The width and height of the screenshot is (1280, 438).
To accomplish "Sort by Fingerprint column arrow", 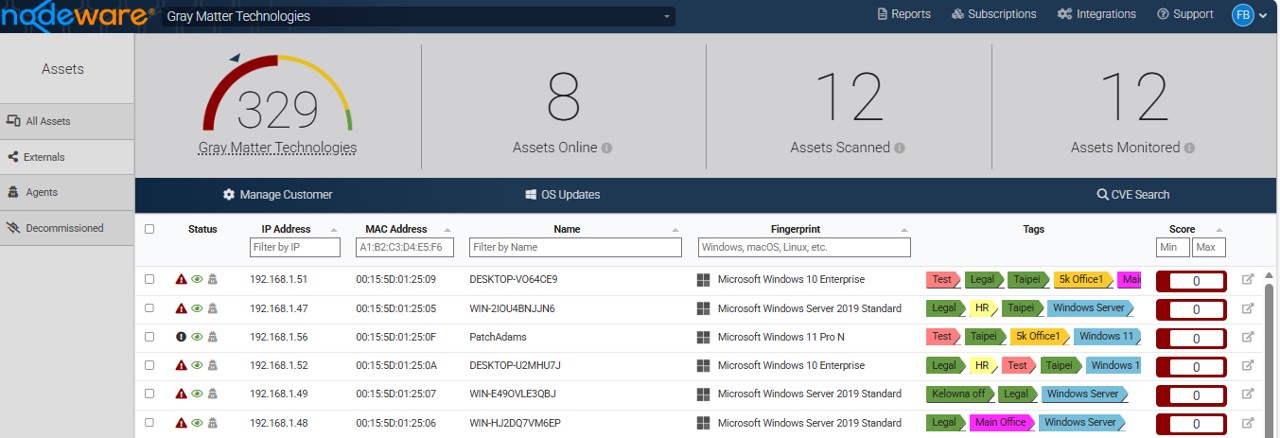I will click(x=903, y=230).
